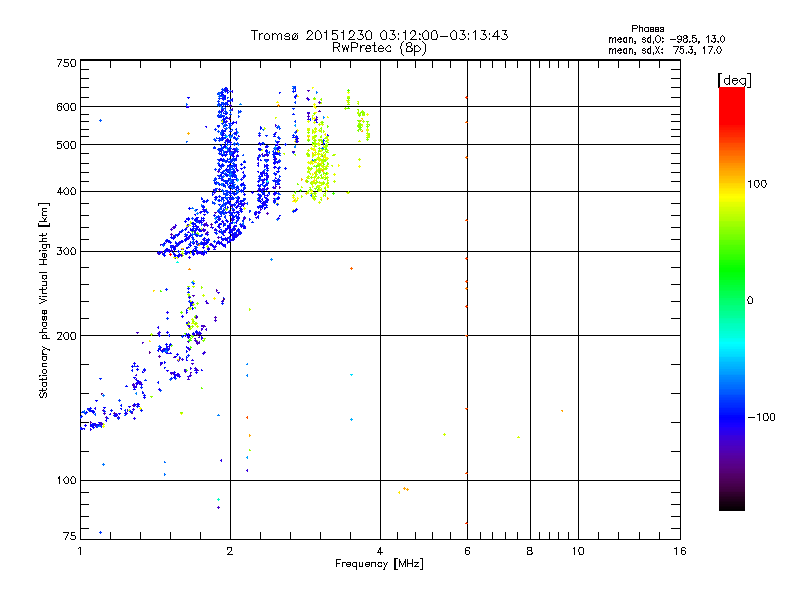Click the colorbar tick label "100"
The image size is (800, 600).
pos(757,184)
